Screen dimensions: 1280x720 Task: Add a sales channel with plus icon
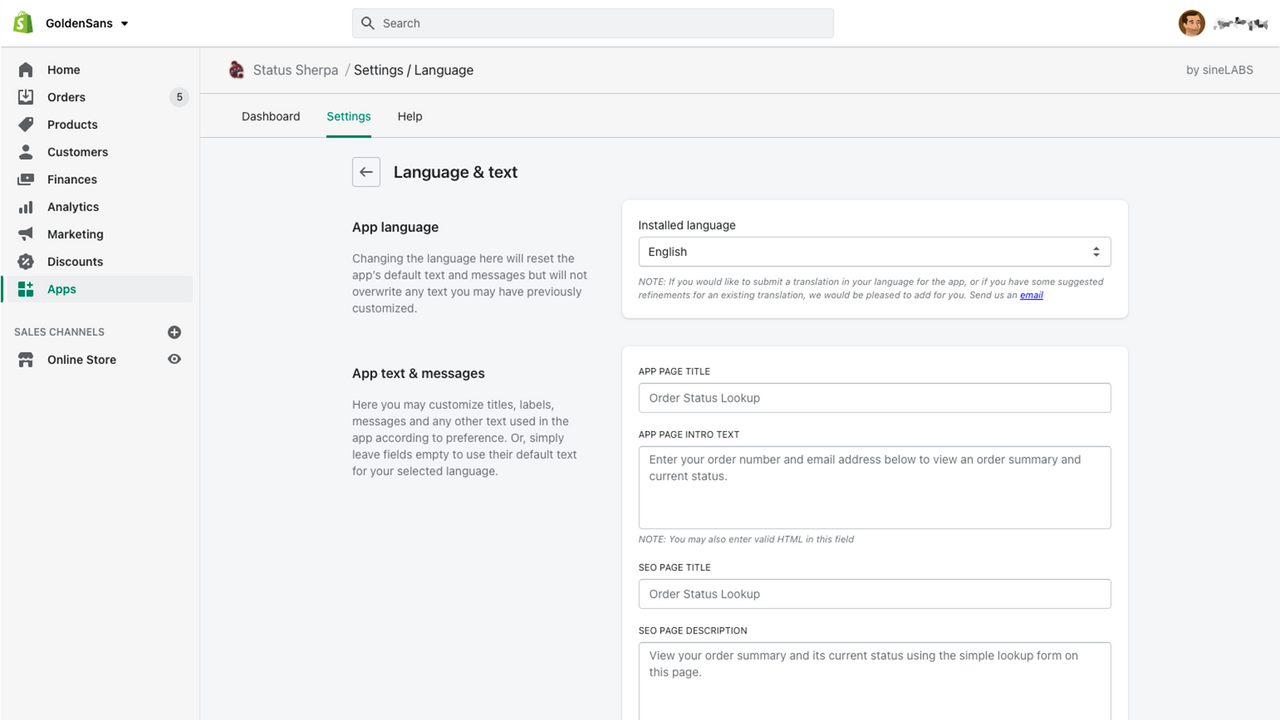coord(174,332)
